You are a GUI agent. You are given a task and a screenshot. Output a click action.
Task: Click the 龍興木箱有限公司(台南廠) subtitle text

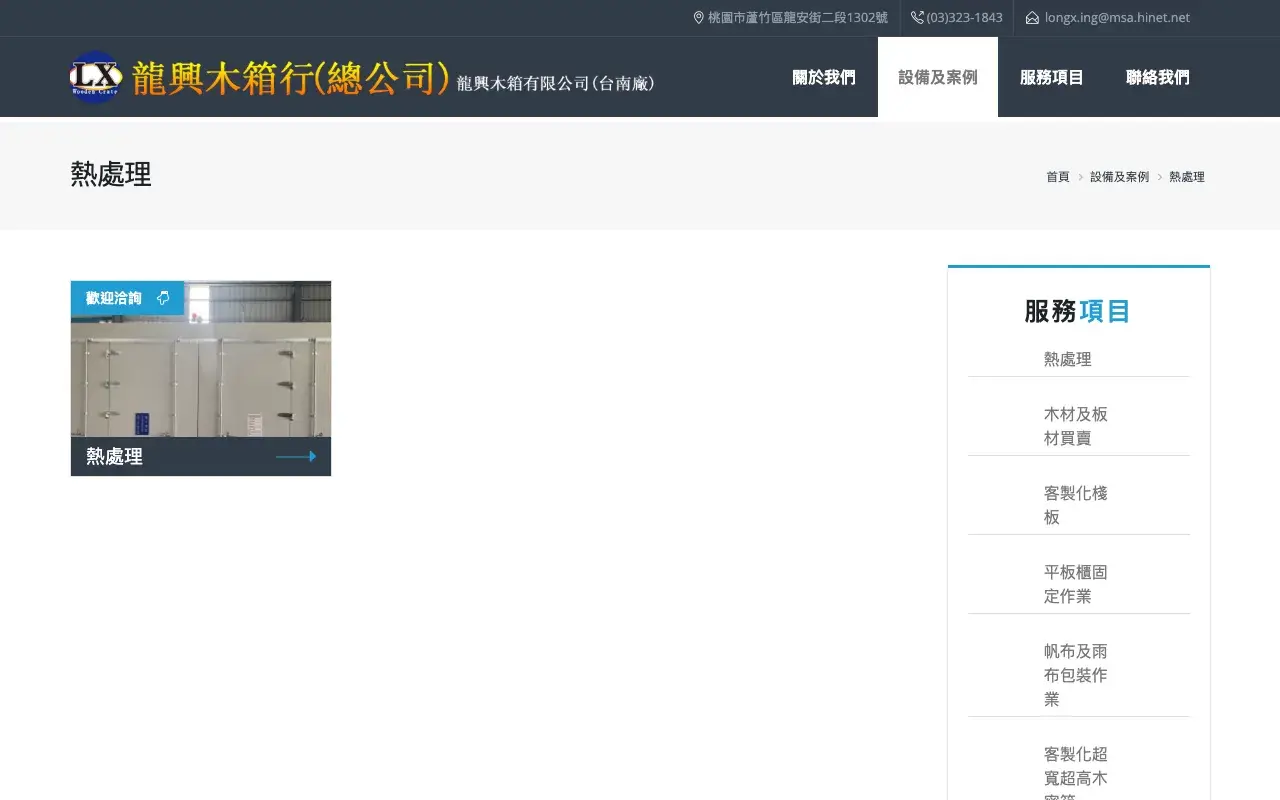point(556,84)
